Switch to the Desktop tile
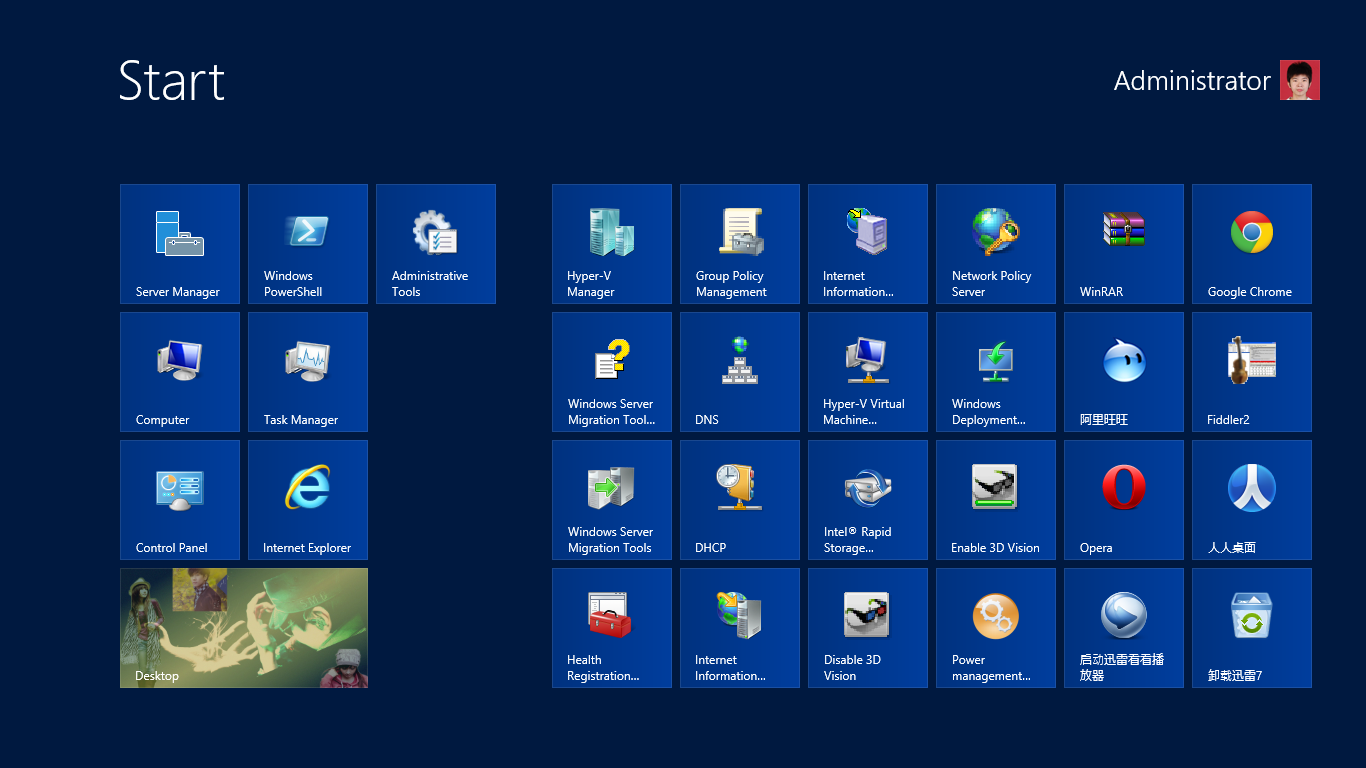Image resolution: width=1366 pixels, height=768 pixels. coord(244,628)
